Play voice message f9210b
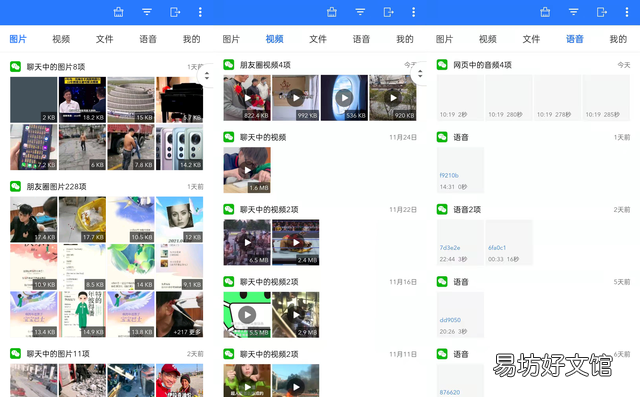640x397 pixels. click(460, 170)
